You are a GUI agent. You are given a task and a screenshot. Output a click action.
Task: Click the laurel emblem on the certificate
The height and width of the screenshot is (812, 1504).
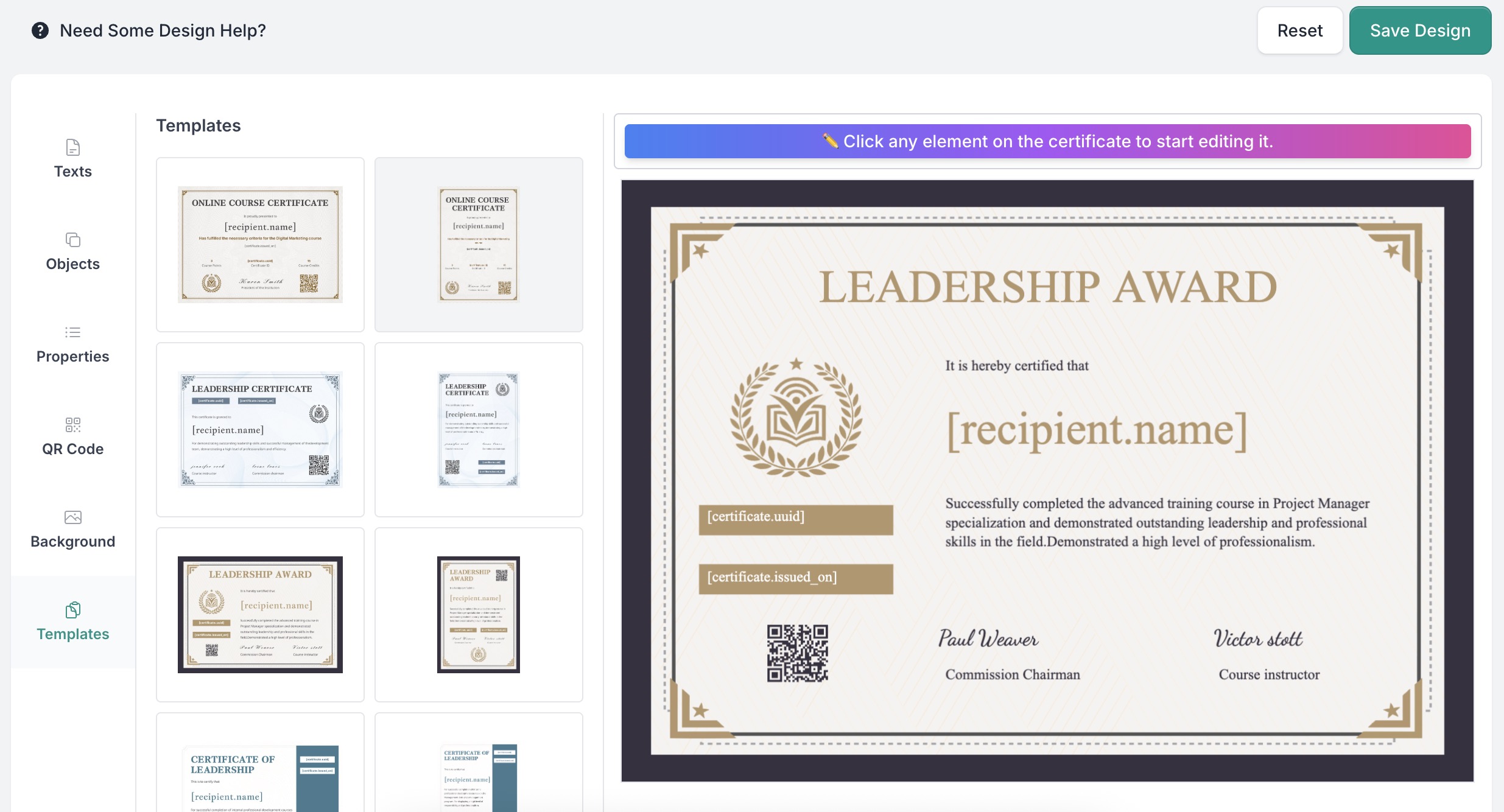point(796,417)
